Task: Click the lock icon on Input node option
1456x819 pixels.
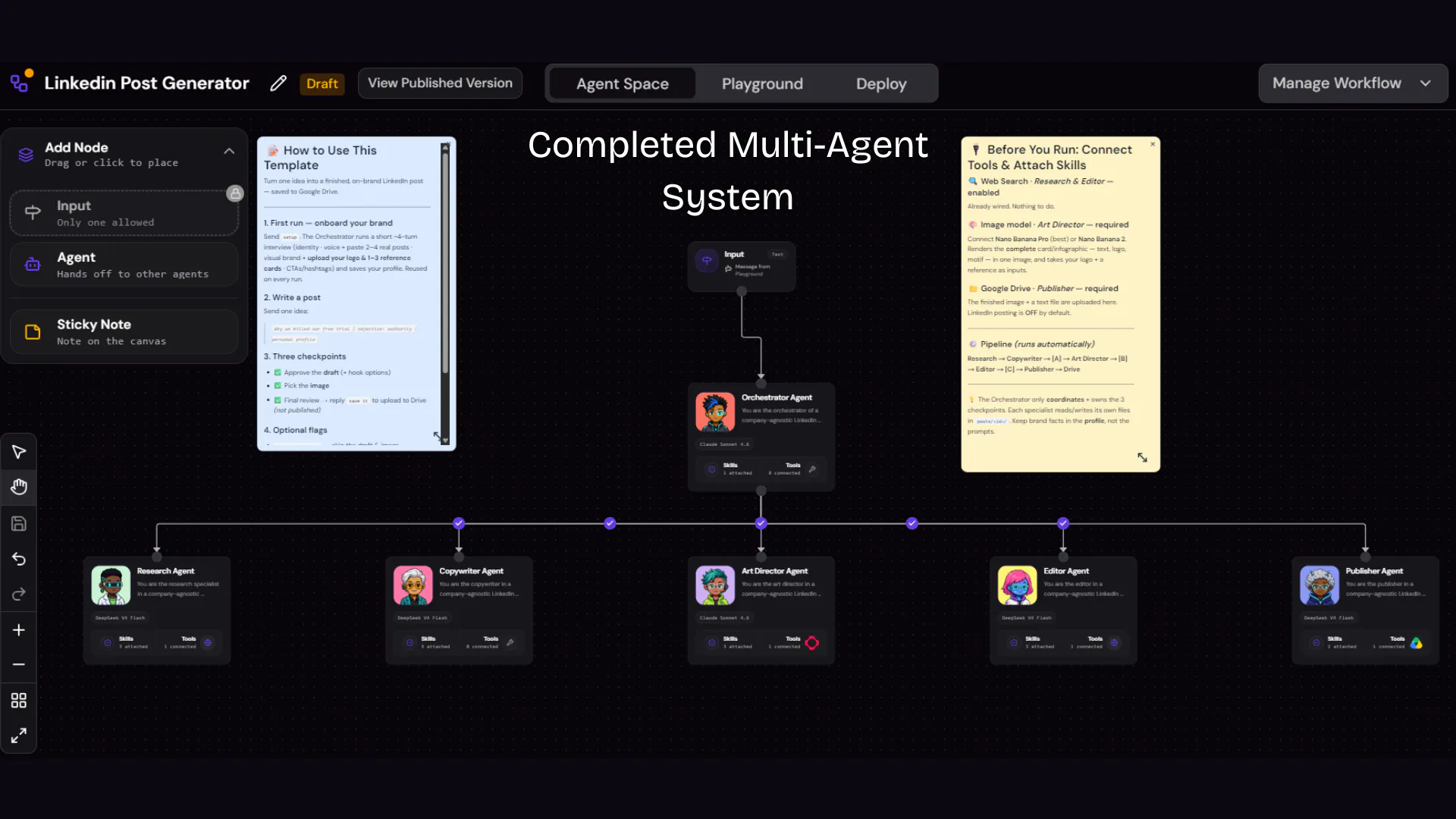Action: point(235,193)
